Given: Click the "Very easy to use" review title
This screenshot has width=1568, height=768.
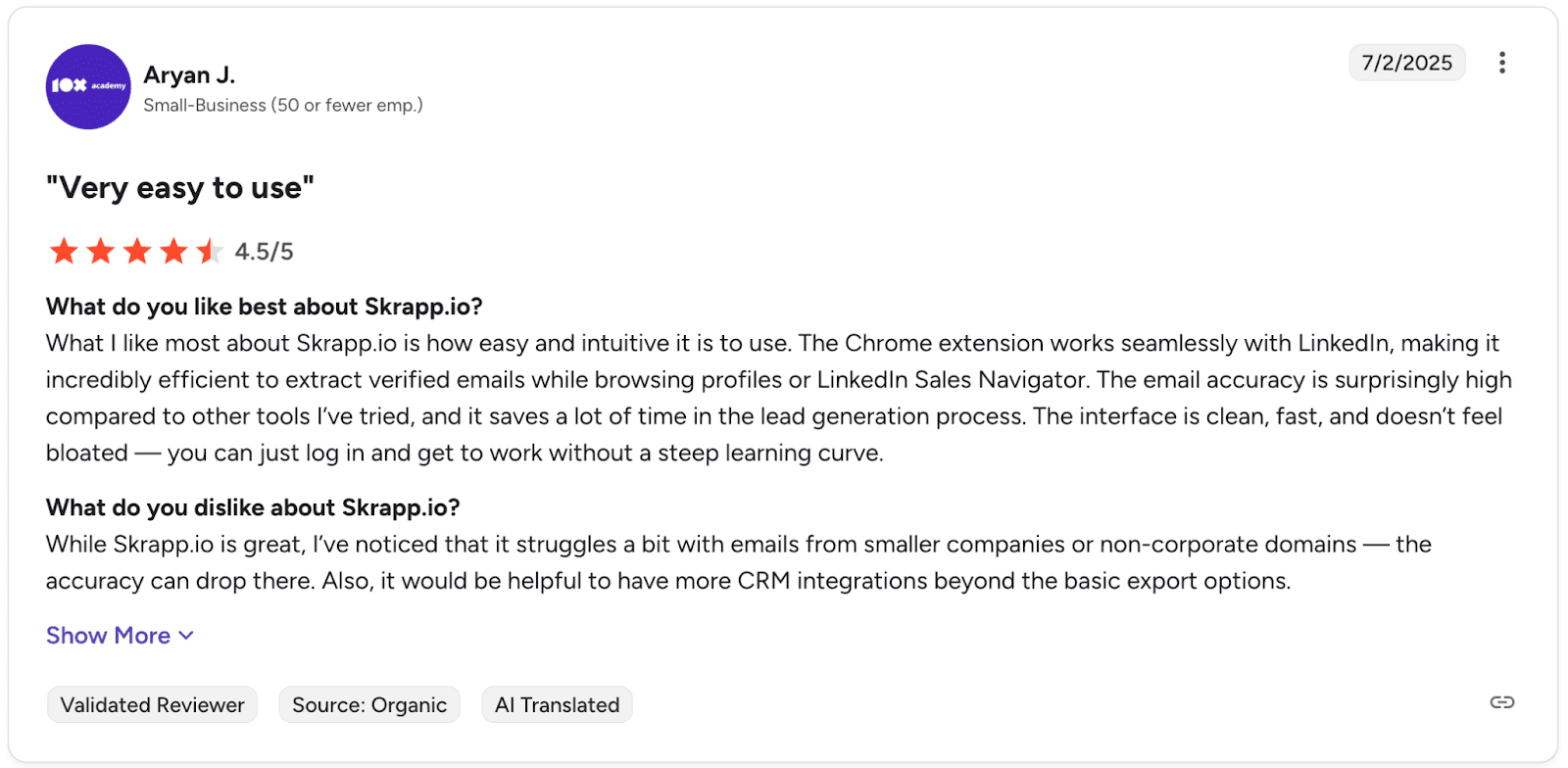Looking at the screenshot, I should 180,187.
